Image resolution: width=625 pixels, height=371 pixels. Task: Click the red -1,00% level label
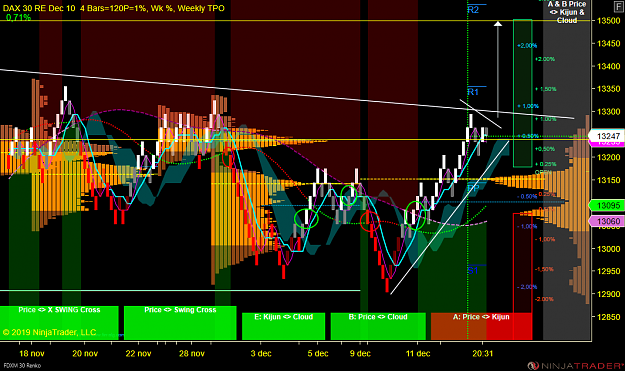tap(545, 239)
